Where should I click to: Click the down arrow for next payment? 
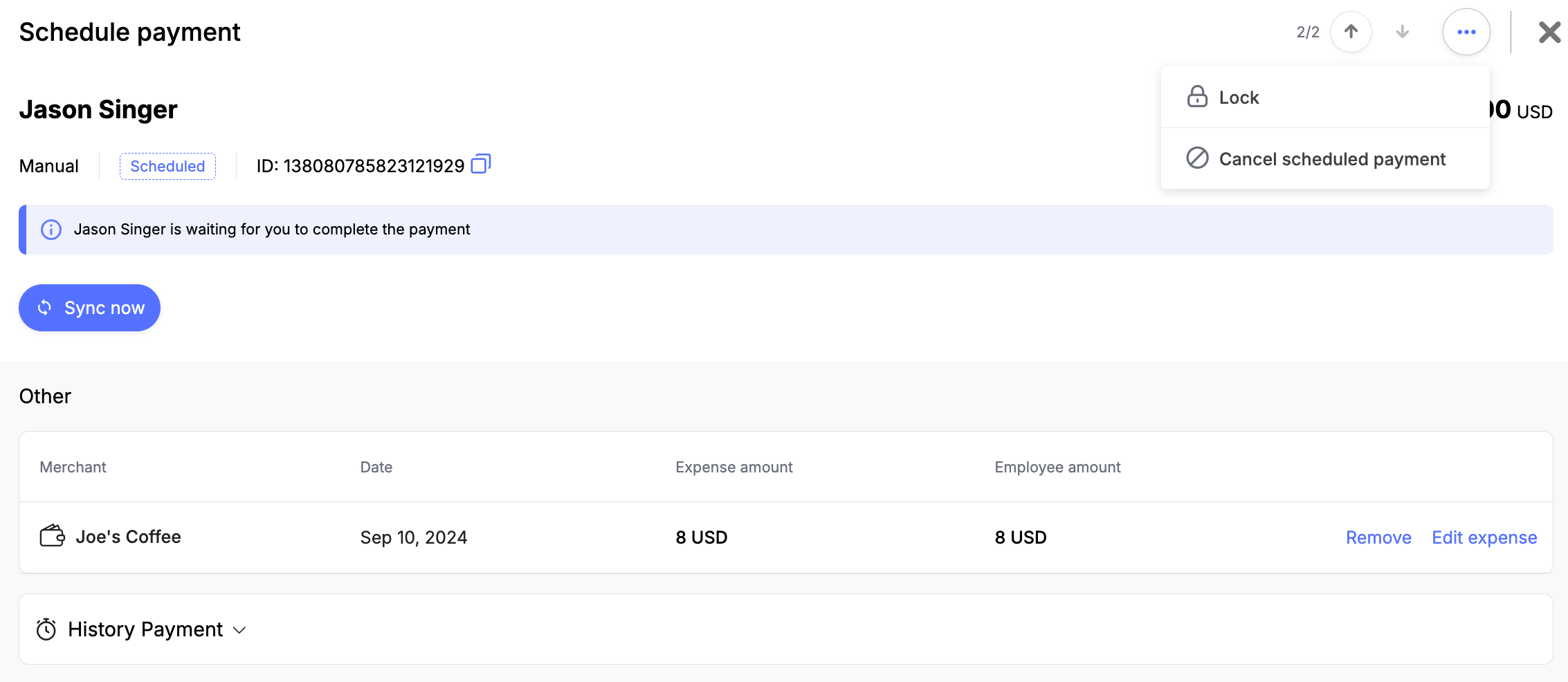(1402, 32)
